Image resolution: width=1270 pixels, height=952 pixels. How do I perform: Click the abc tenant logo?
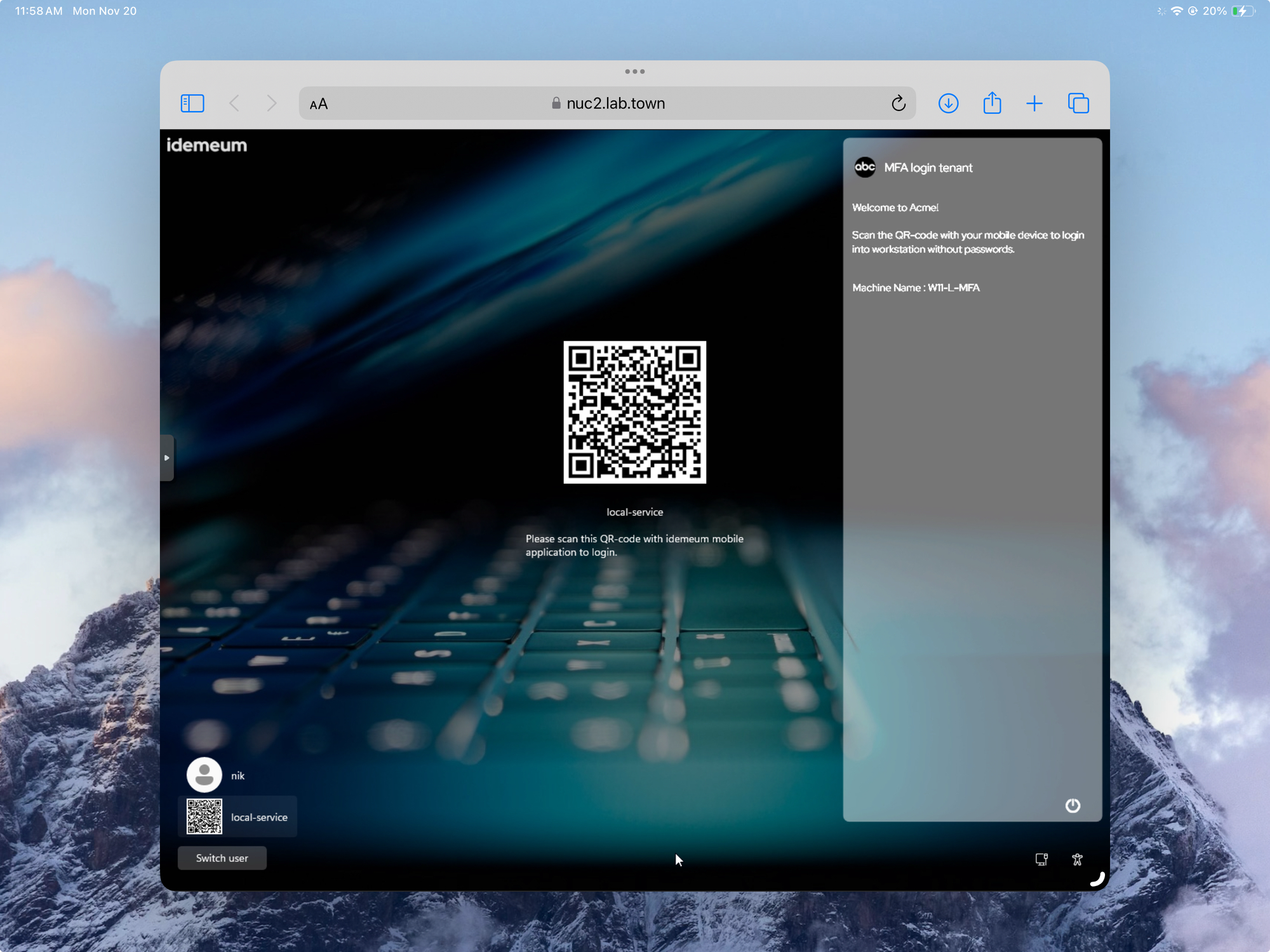[864, 167]
